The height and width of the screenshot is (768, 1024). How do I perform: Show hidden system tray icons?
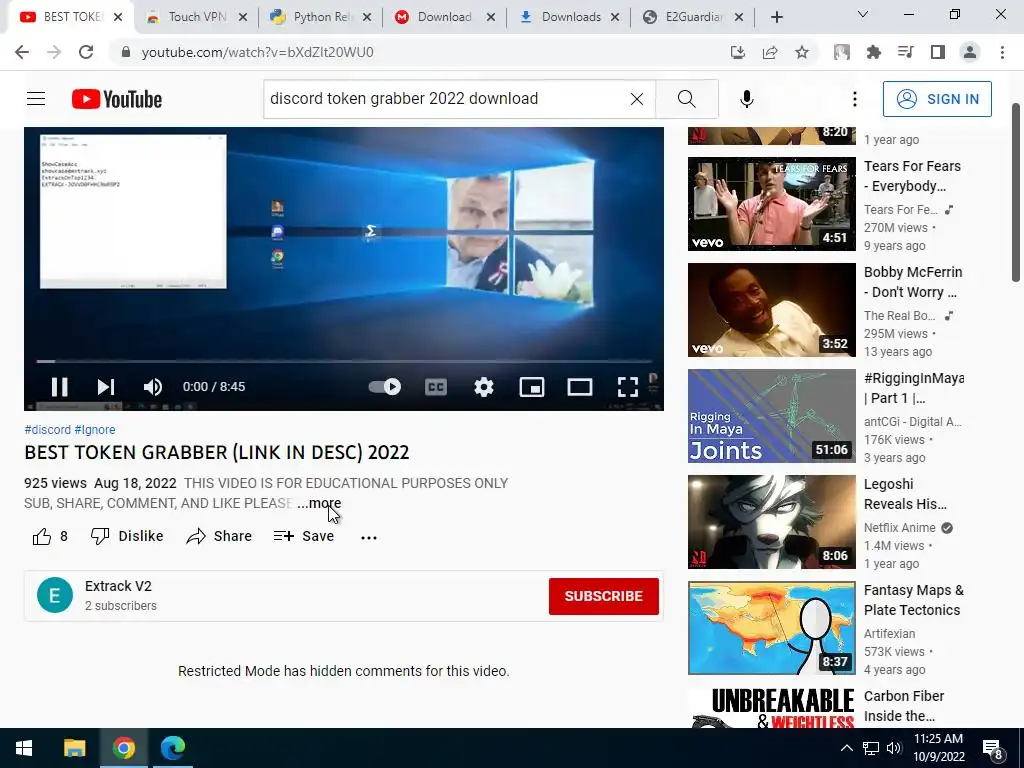click(x=846, y=748)
